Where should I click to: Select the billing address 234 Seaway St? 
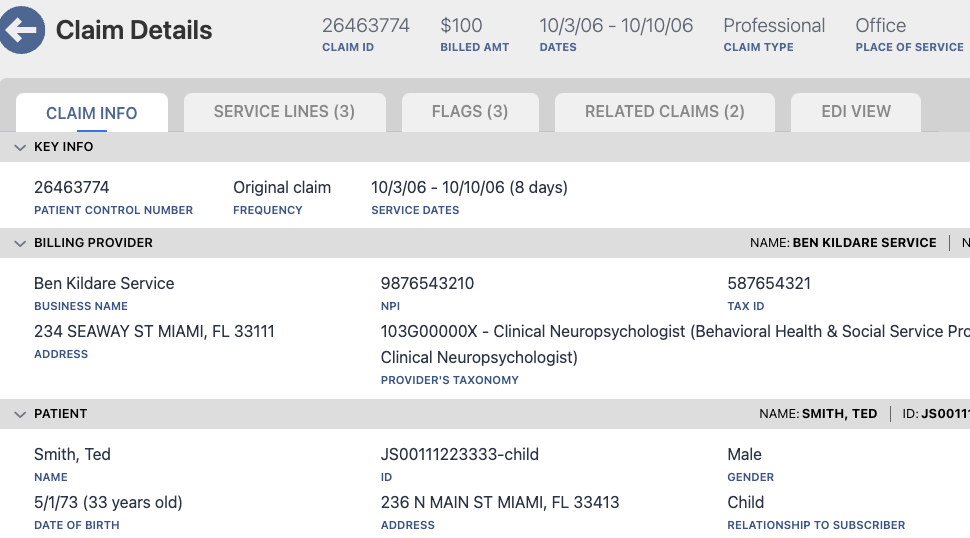pos(154,331)
